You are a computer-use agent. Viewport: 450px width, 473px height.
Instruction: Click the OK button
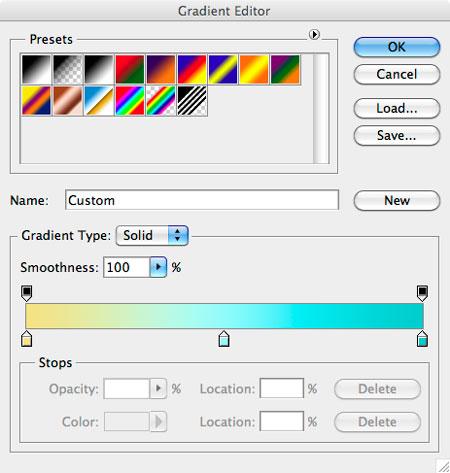tap(397, 47)
